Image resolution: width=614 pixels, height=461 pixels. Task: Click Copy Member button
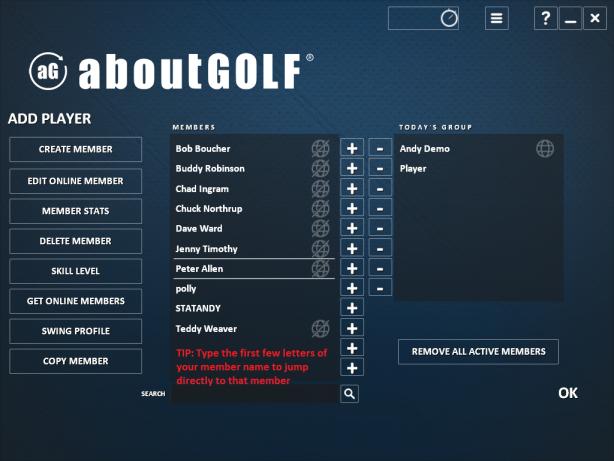[76, 361]
